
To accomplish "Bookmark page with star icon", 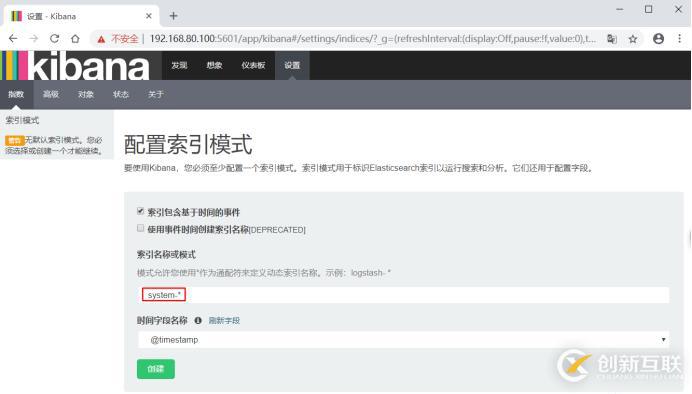I will click(633, 39).
